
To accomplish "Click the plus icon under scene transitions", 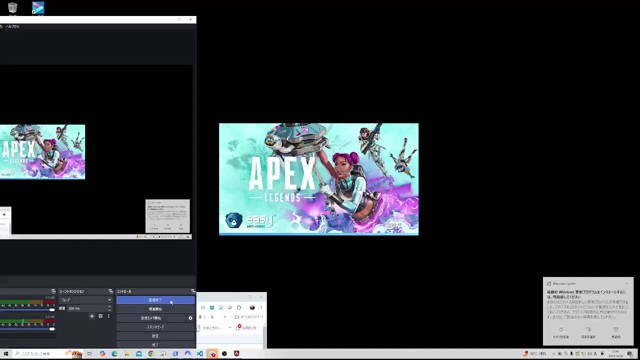I will (x=92, y=316).
